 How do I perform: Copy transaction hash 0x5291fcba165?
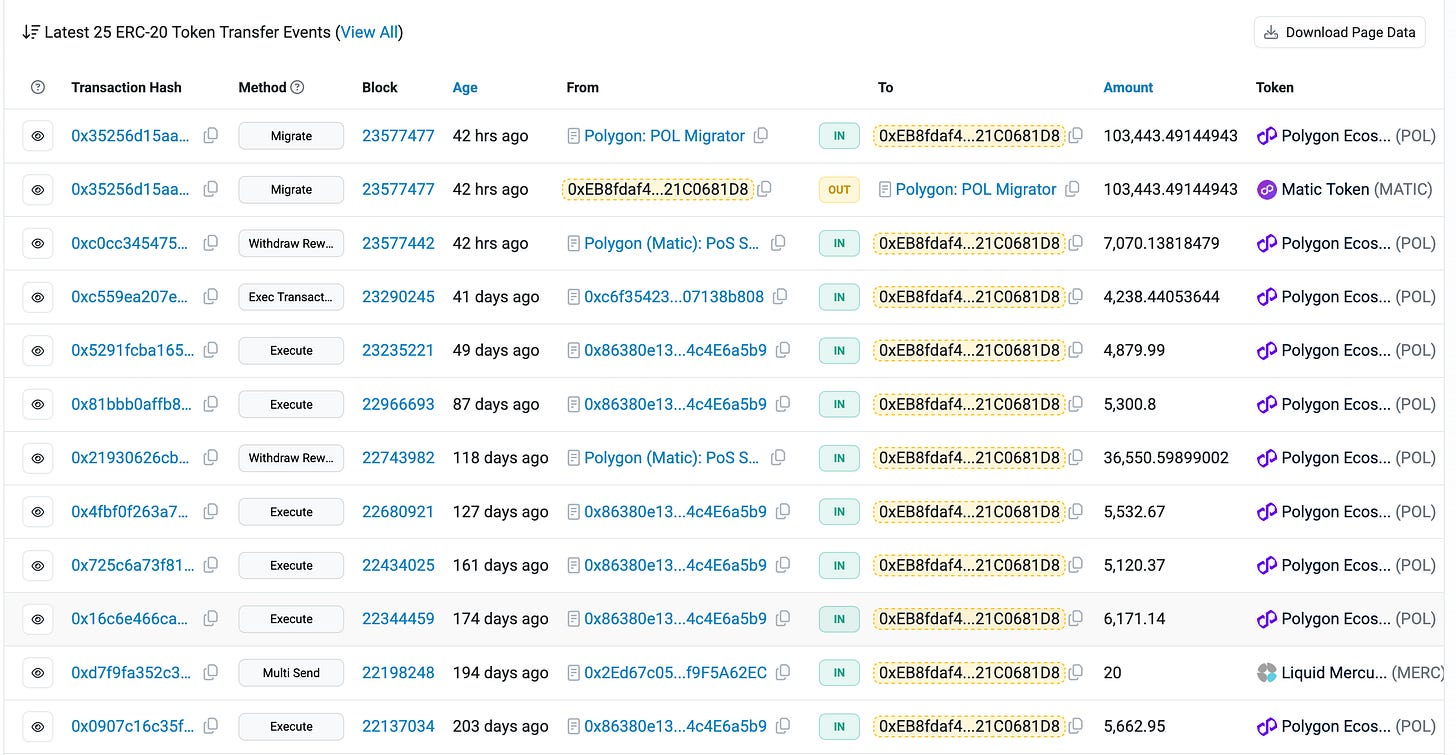click(x=211, y=350)
